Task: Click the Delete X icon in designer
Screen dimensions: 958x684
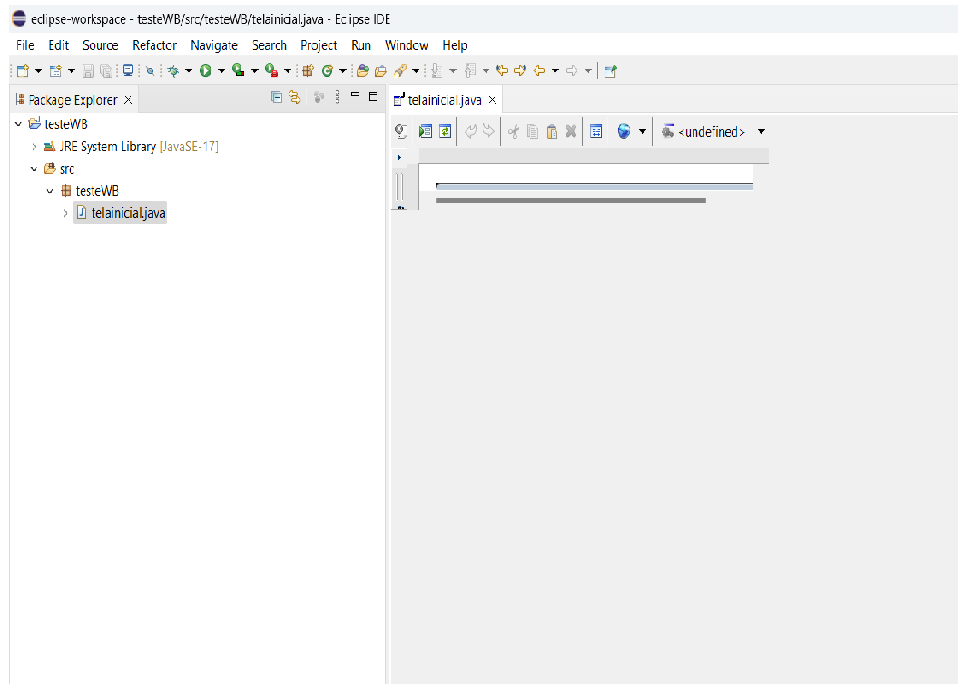Action: click(571, 131)
